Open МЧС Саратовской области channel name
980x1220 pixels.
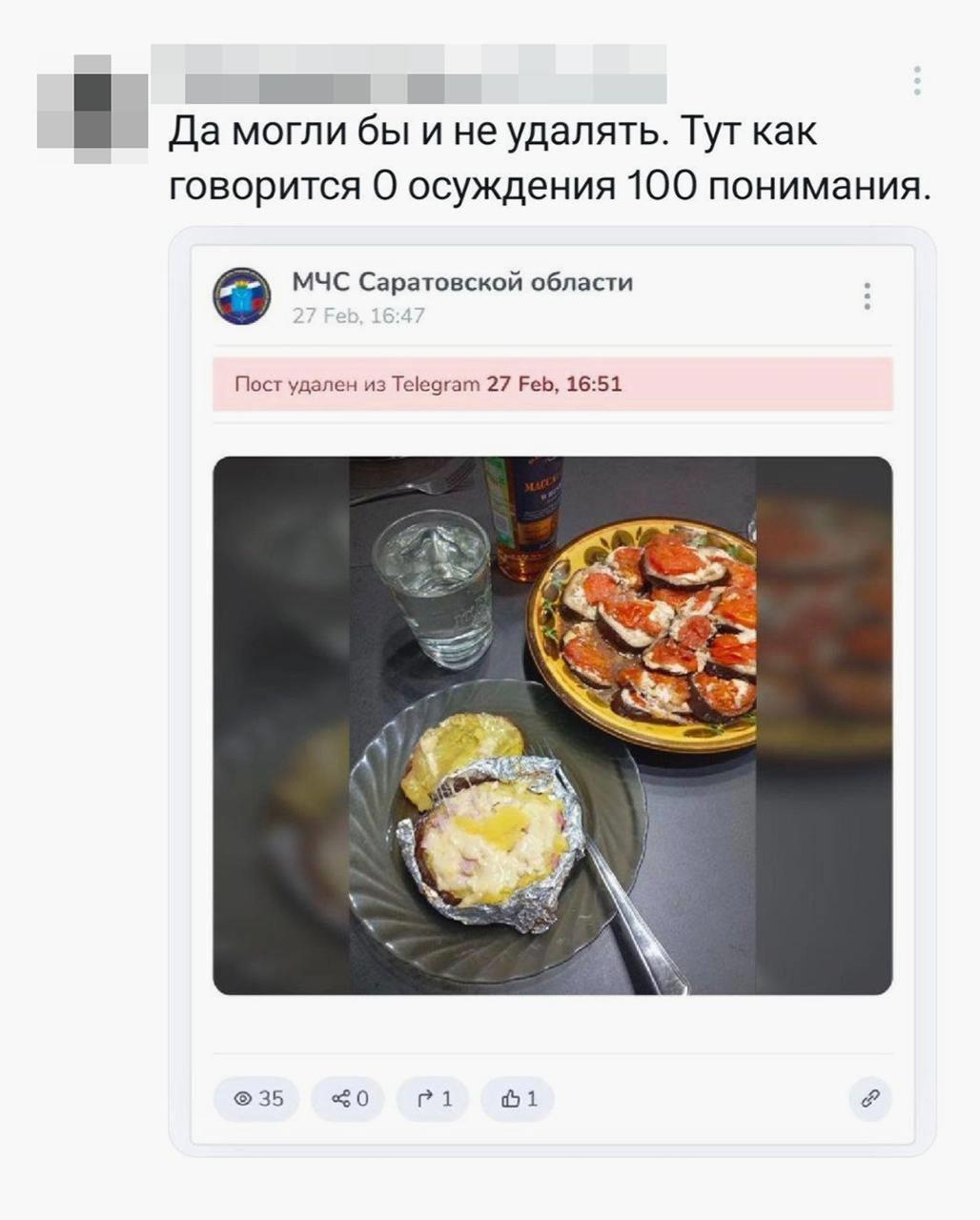[462, 282]
